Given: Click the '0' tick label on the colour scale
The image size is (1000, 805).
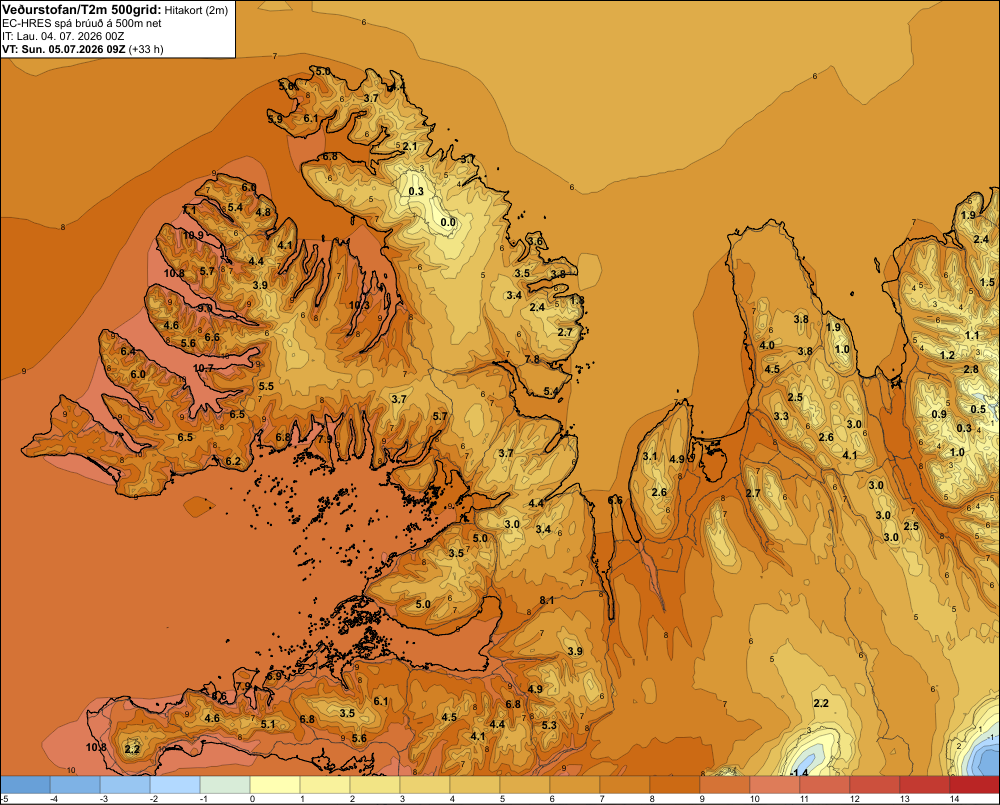Looking at the screenshot, I should pyautogui.click(x=253, y=799).
